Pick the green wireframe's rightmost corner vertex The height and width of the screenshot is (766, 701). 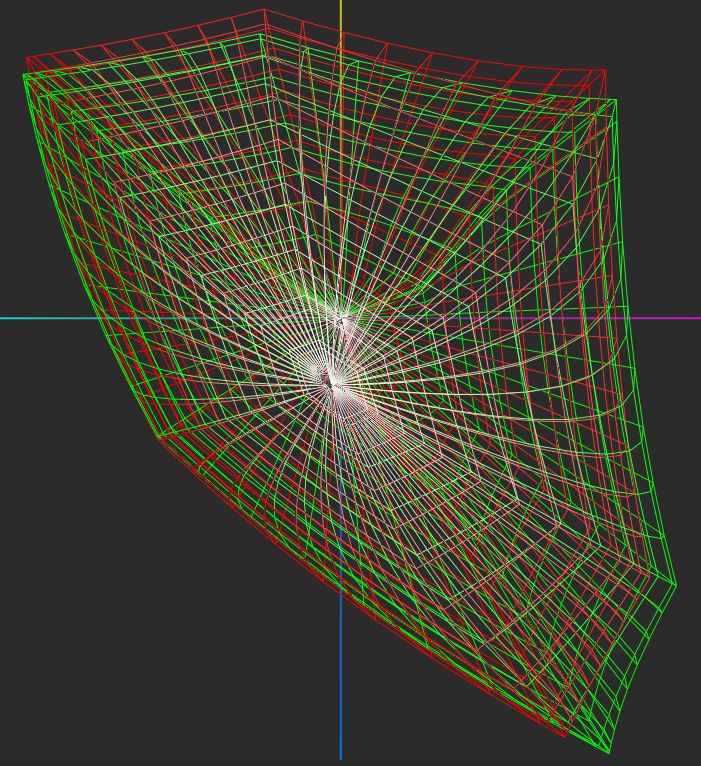point(677,586)
